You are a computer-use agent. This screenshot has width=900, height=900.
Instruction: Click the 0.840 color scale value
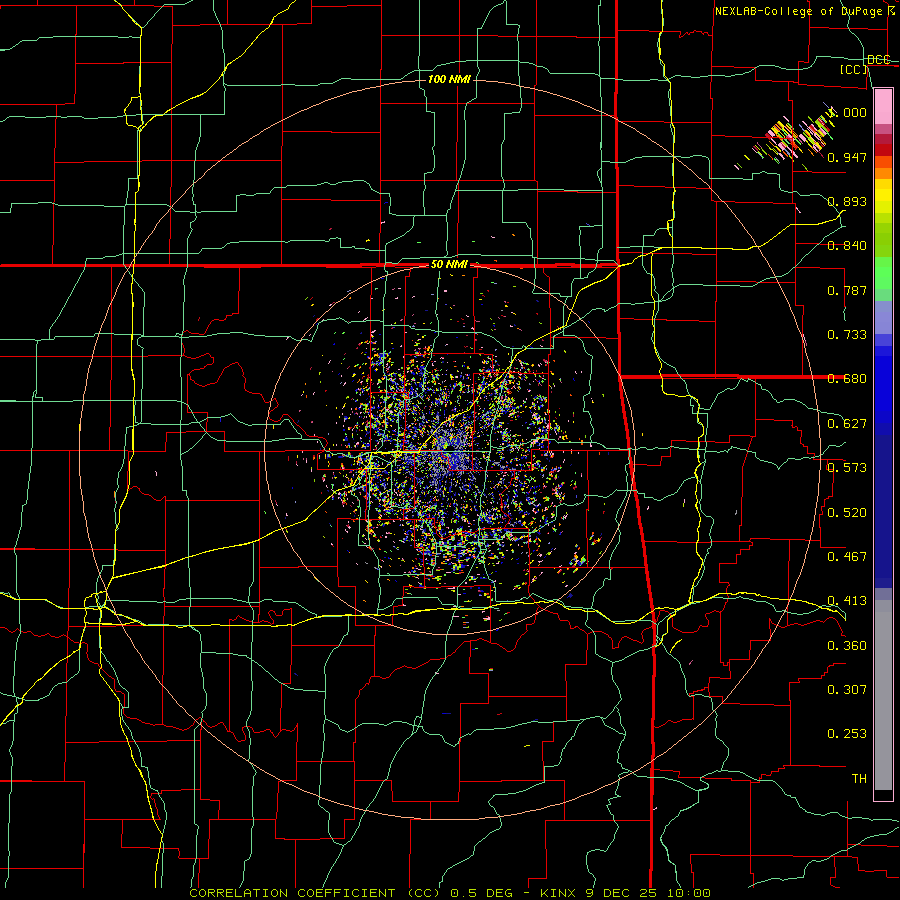(x=847, y=246)
